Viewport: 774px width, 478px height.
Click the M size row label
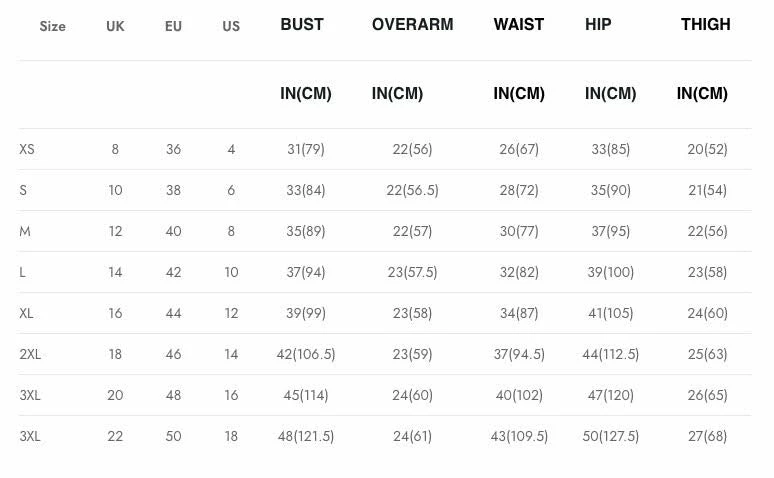(25, 232)
